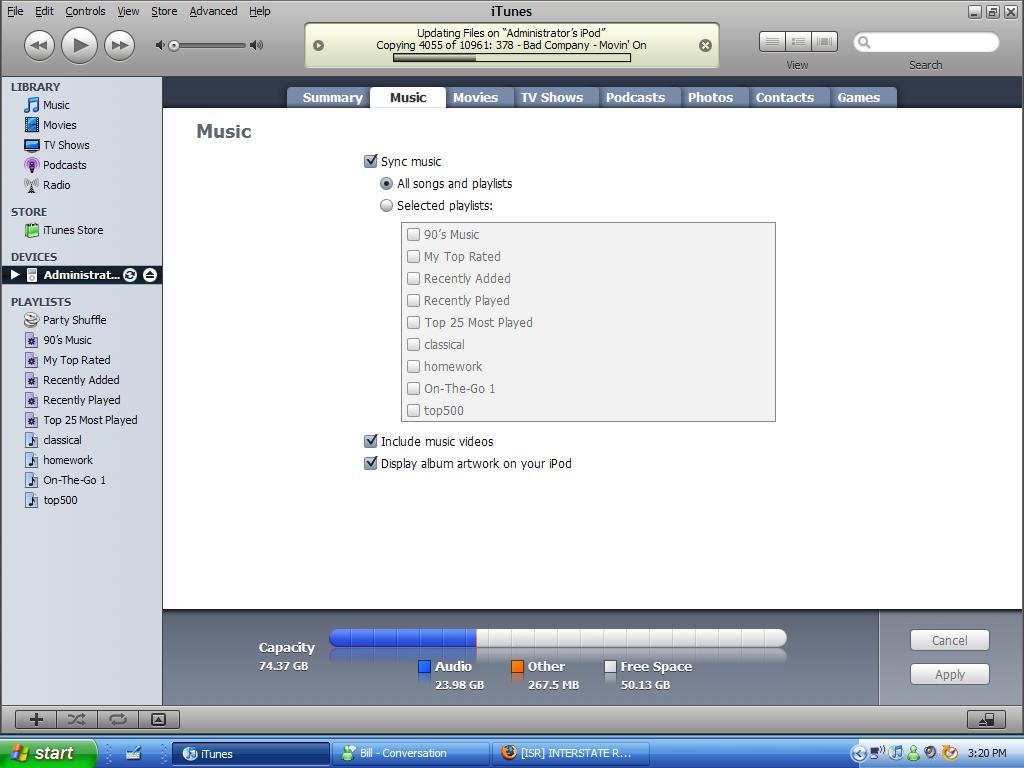Viewport: 1024px width, 768px height.
Task: Open the Windows start menu
Action: [47, 753]
